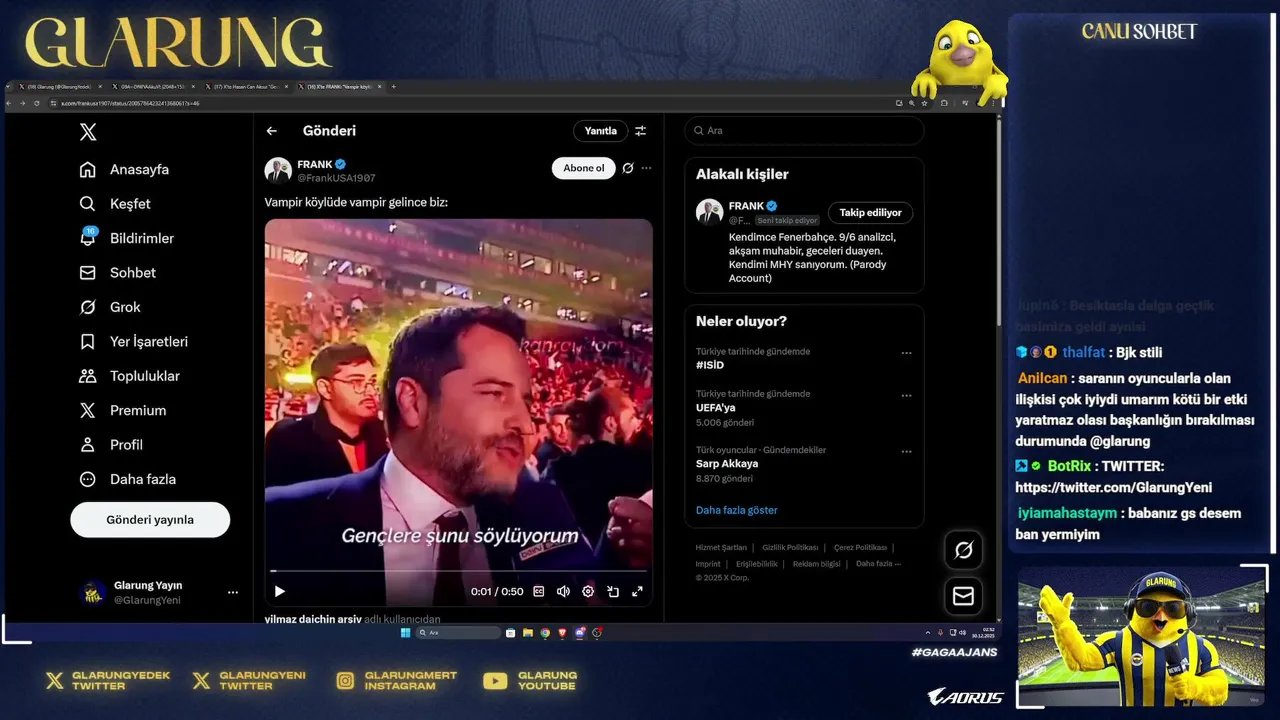
Task: Click taskbar Ara search box
Action: point(459,632)
